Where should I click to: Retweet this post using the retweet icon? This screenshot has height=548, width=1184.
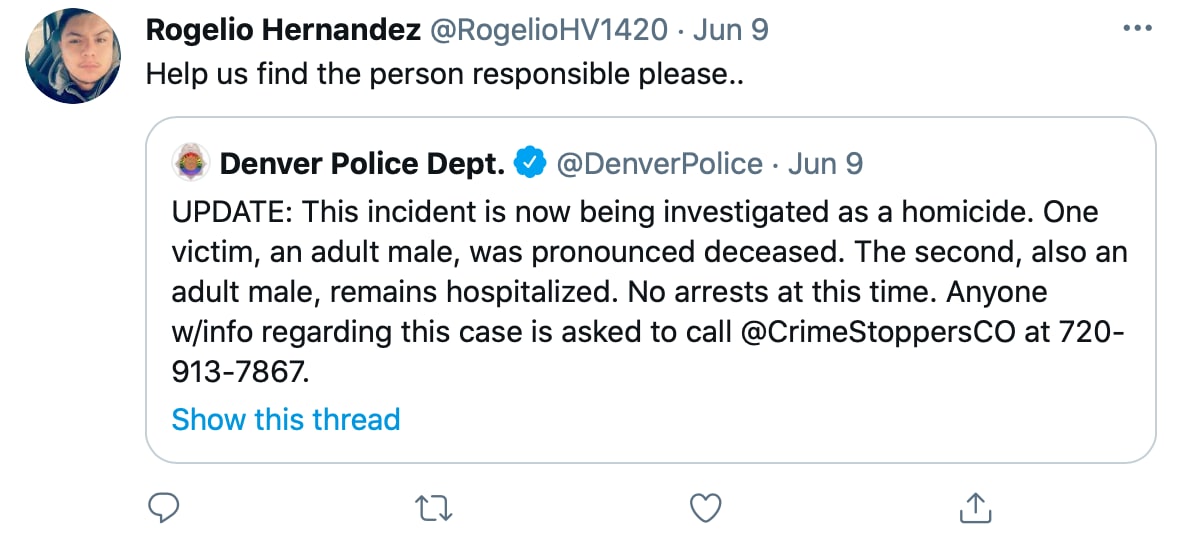[435, 509]
